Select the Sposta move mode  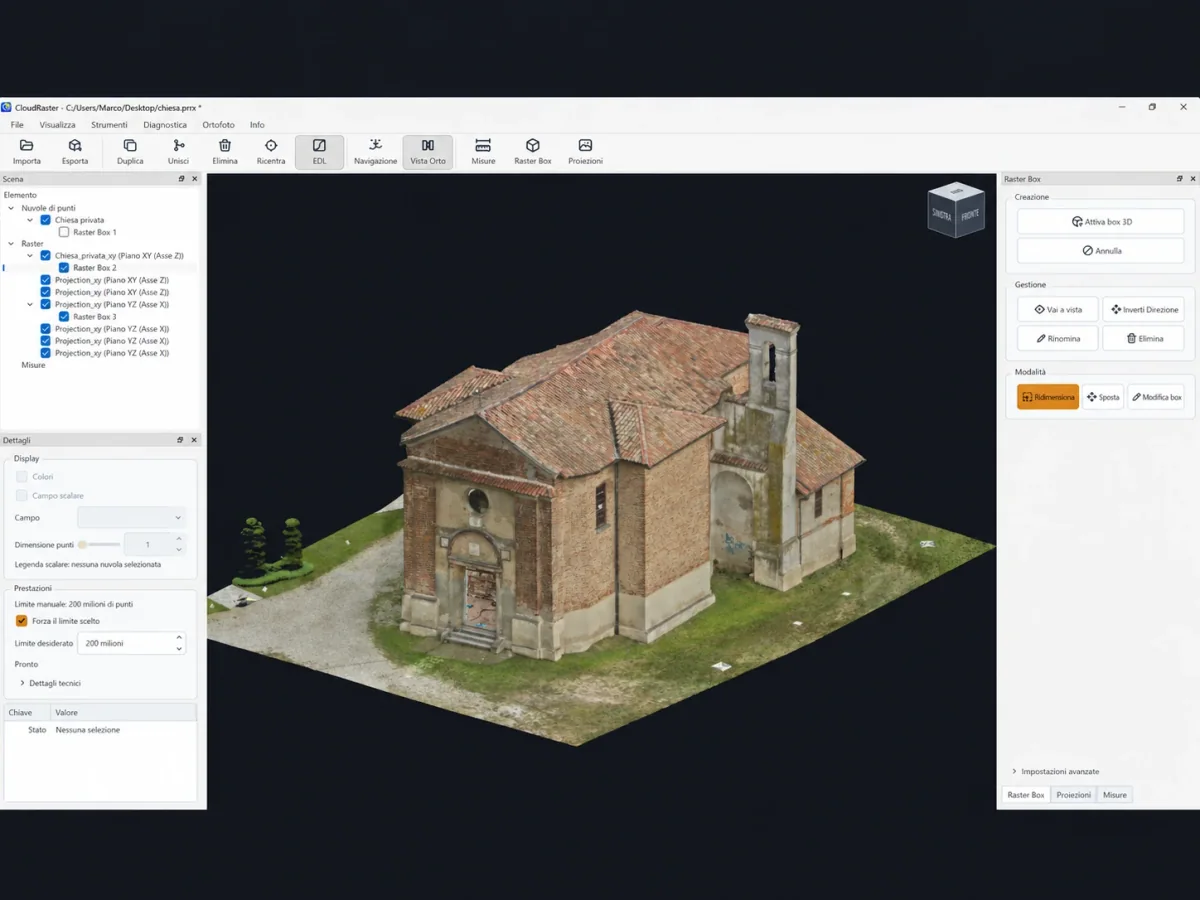click(1103, 397)
